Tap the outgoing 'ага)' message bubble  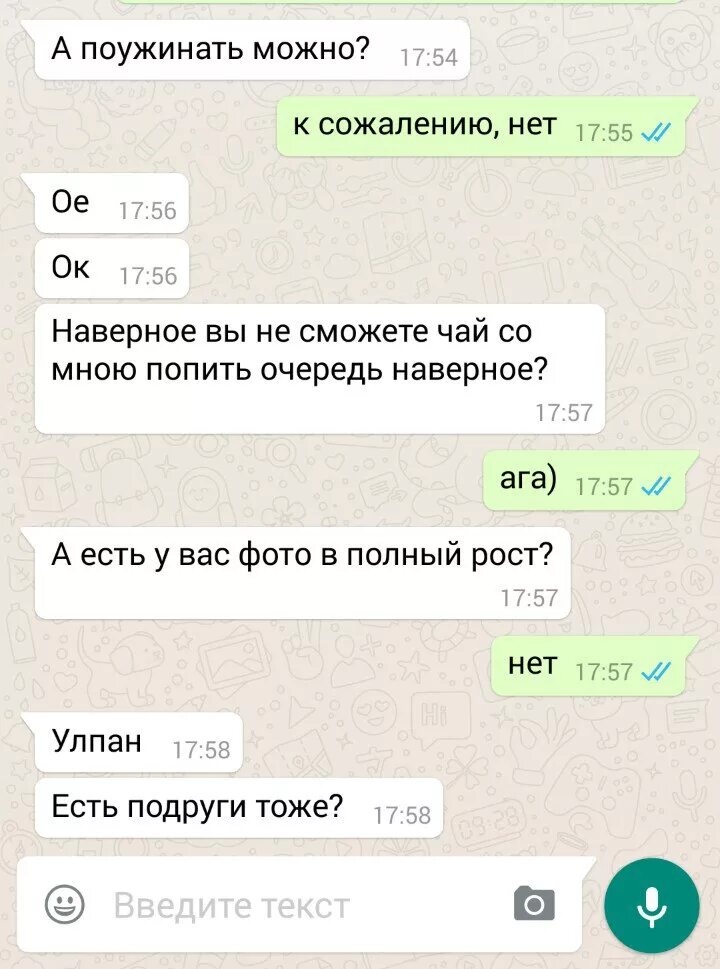tap(584, 480)
